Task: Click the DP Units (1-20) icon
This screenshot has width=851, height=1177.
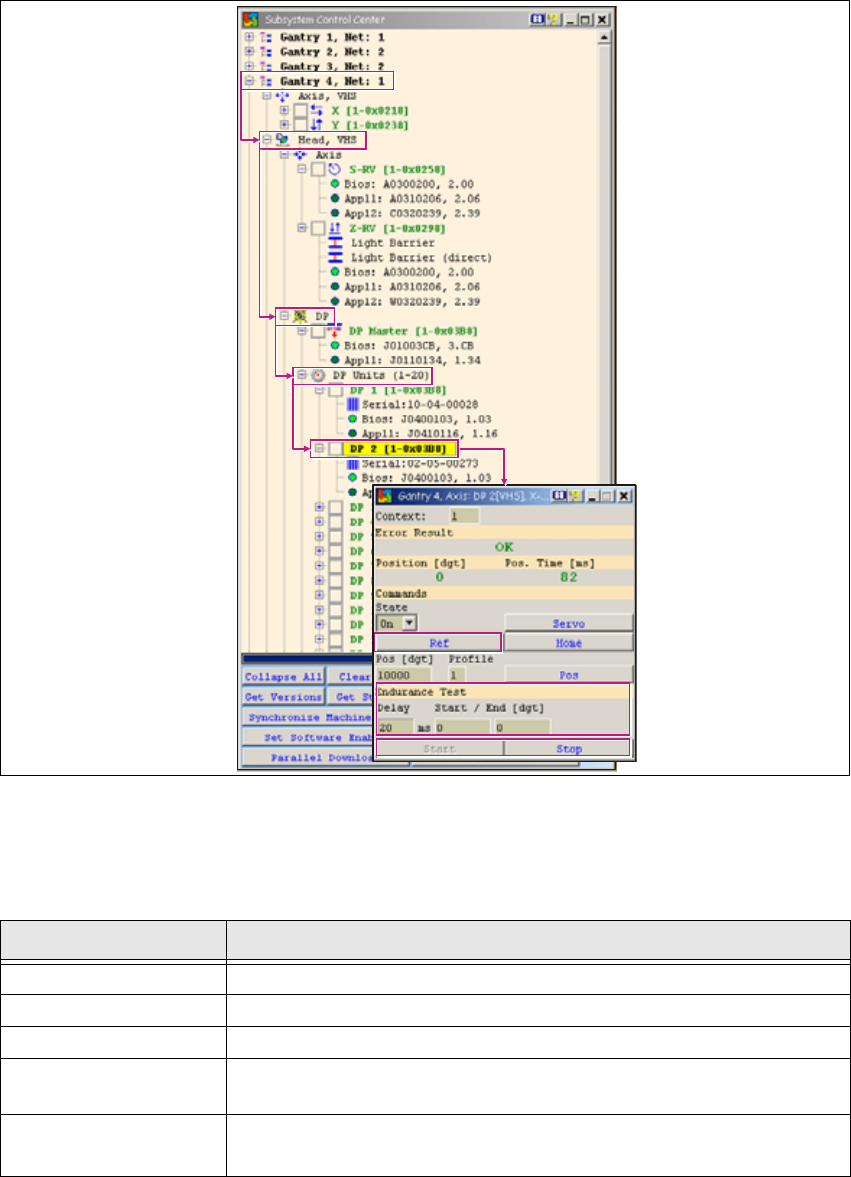Action: click(317, 375)
